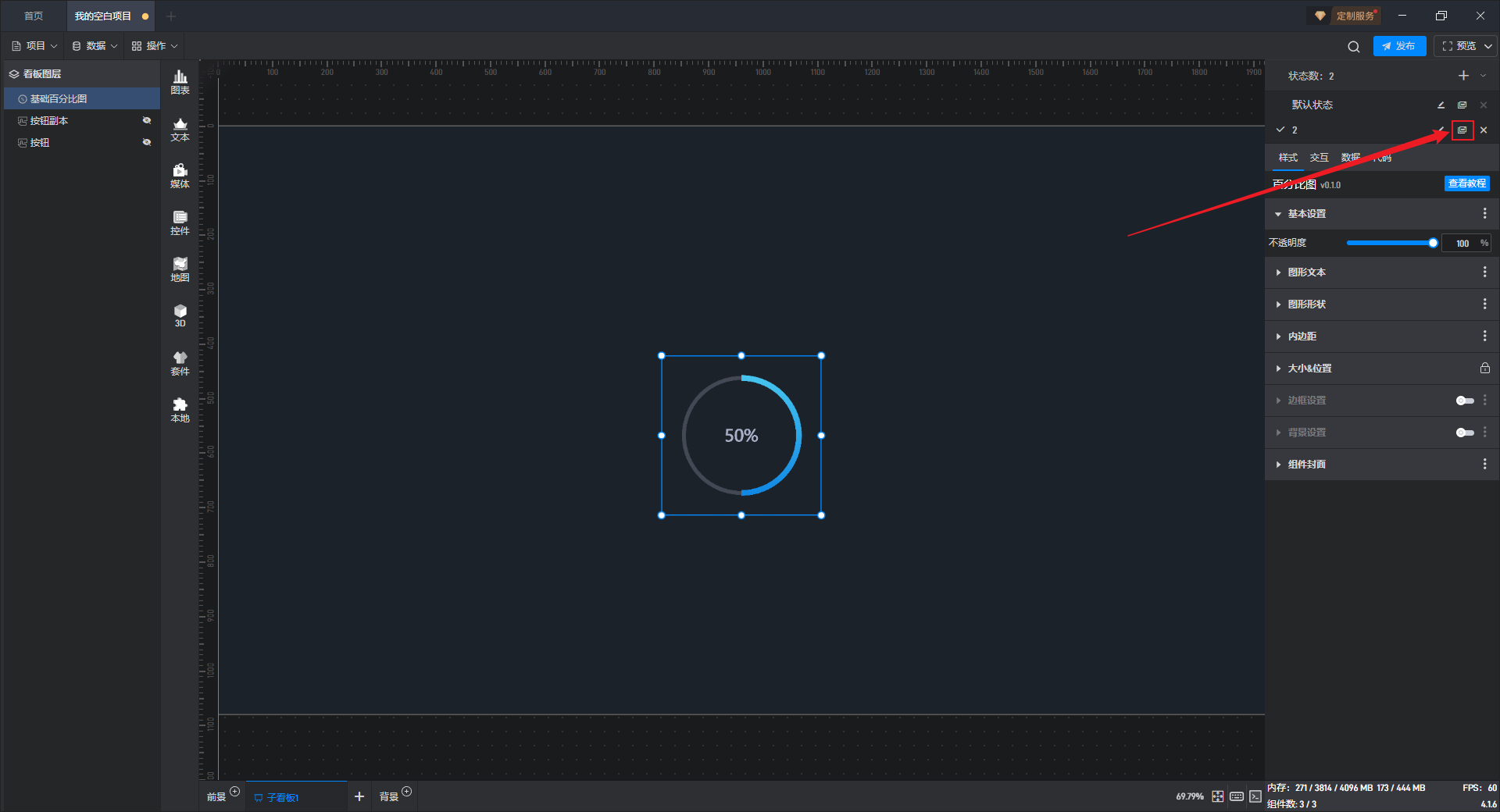The width and height of the screenshot is (1500, 812).
Task: Open 查看教程 tutorial link
Action: coord(1466,183)
